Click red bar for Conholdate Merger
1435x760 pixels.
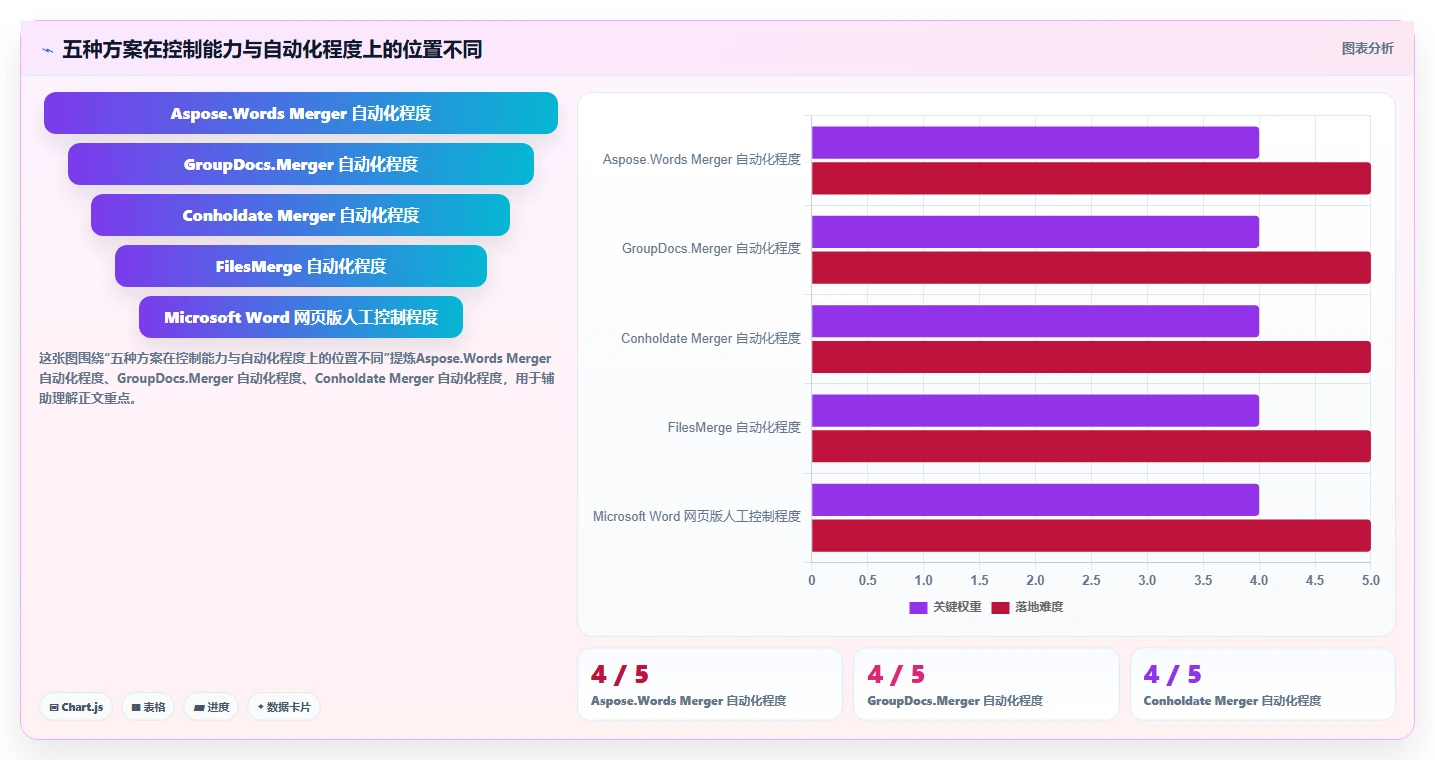pyautogui.click(x=1091, y=357)
